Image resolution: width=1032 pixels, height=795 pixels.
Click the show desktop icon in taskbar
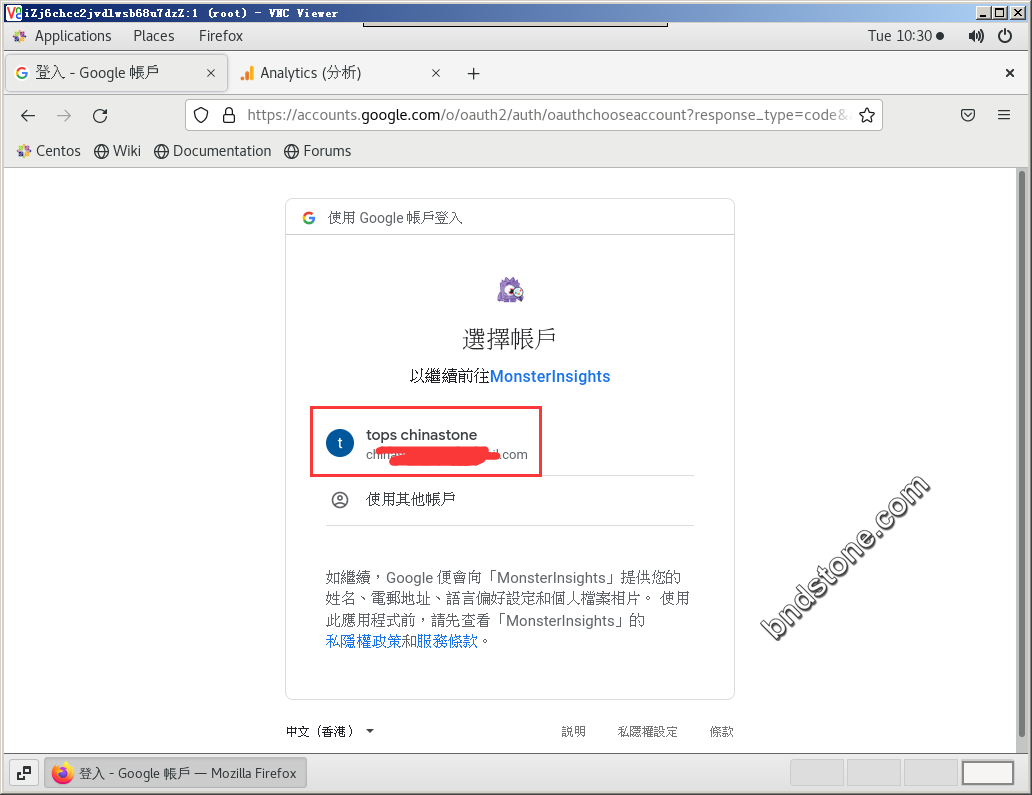pyautogui.click(x=24, y=773)
